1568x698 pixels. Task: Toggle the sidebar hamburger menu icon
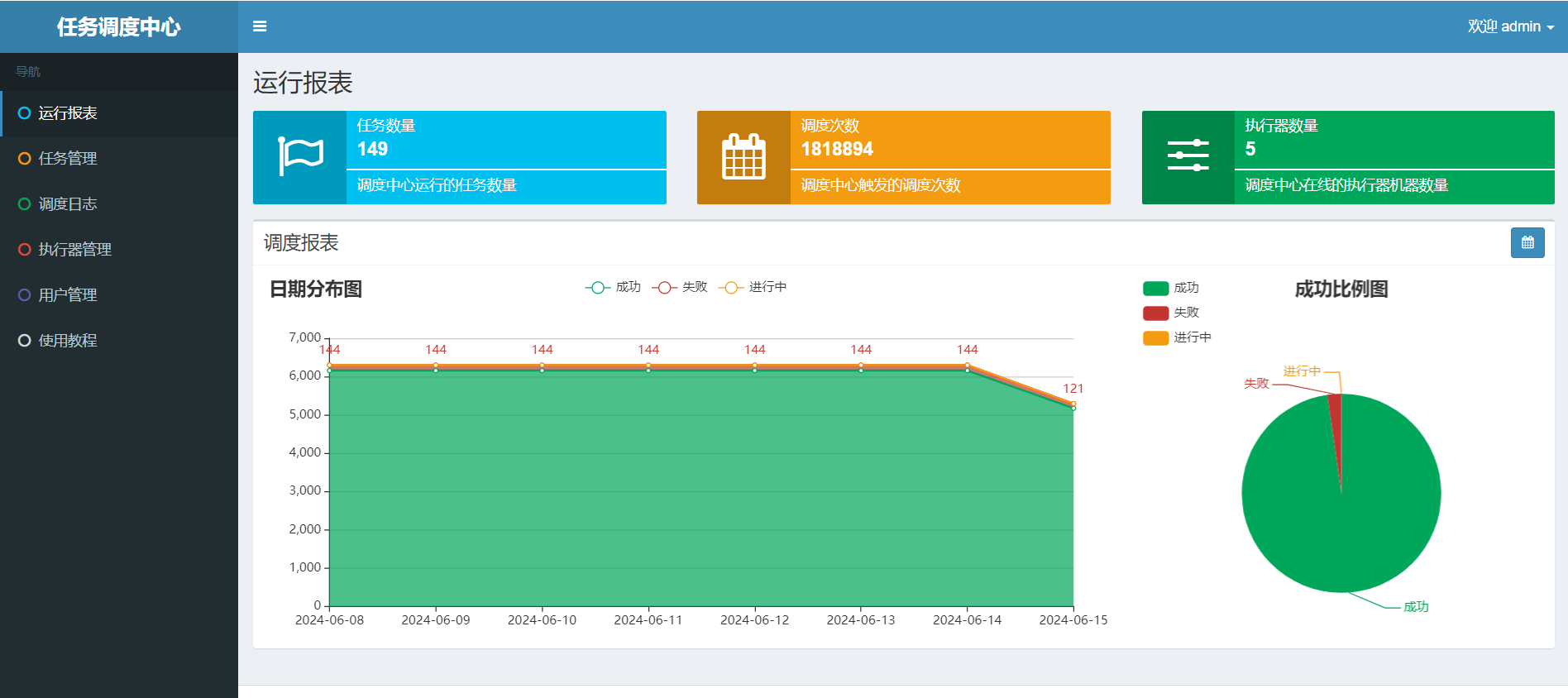[x=260, y=26]
